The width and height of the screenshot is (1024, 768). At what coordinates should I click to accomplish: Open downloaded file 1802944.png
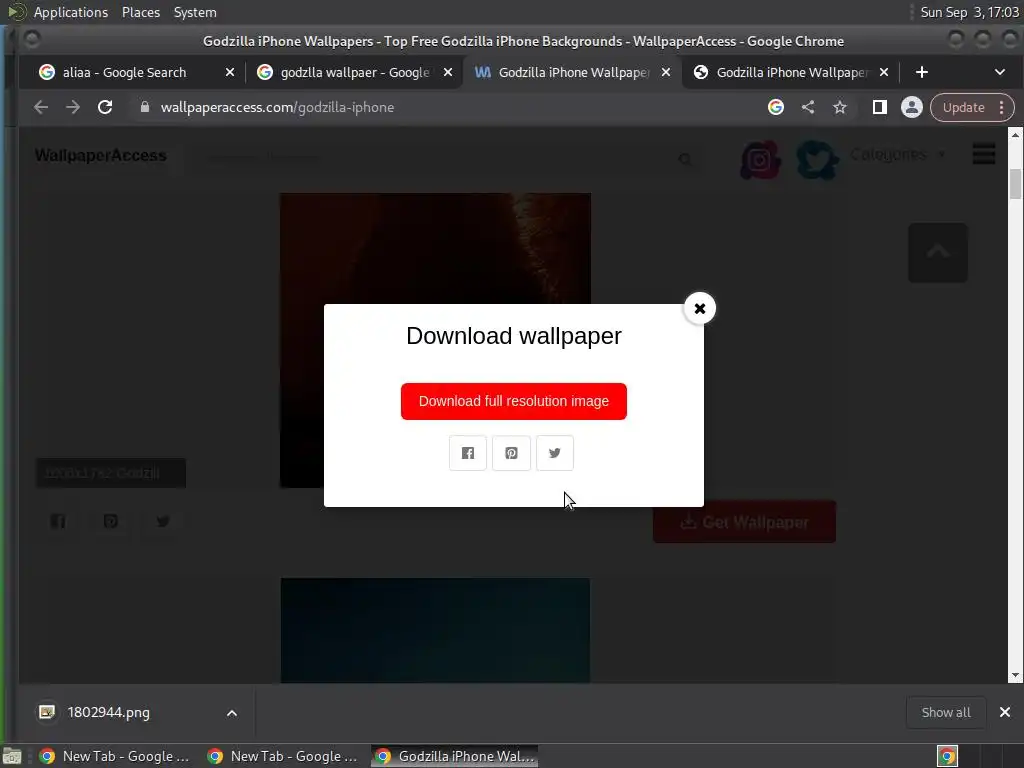coord(108,712)
